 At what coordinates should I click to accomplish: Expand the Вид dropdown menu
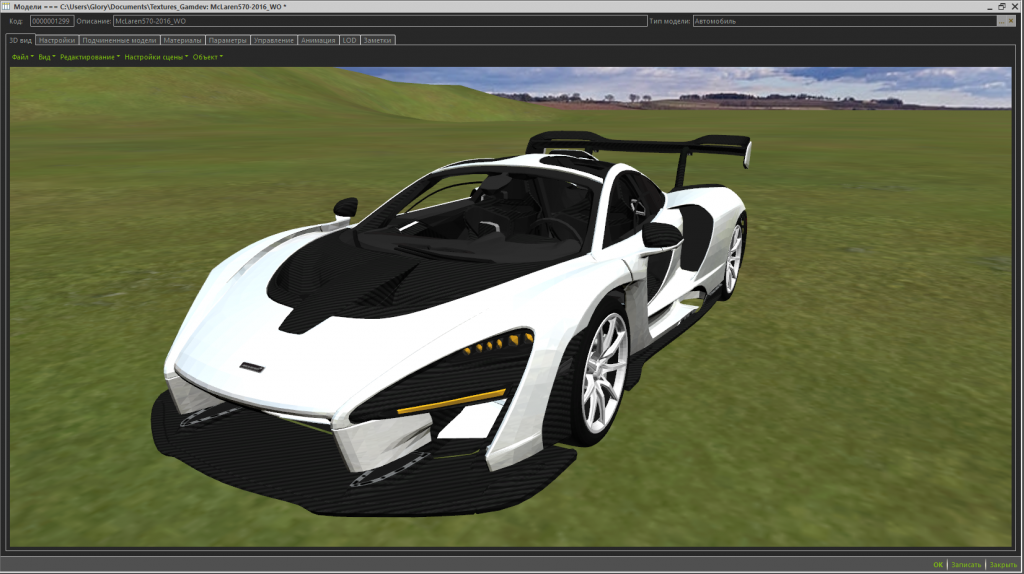46,57
